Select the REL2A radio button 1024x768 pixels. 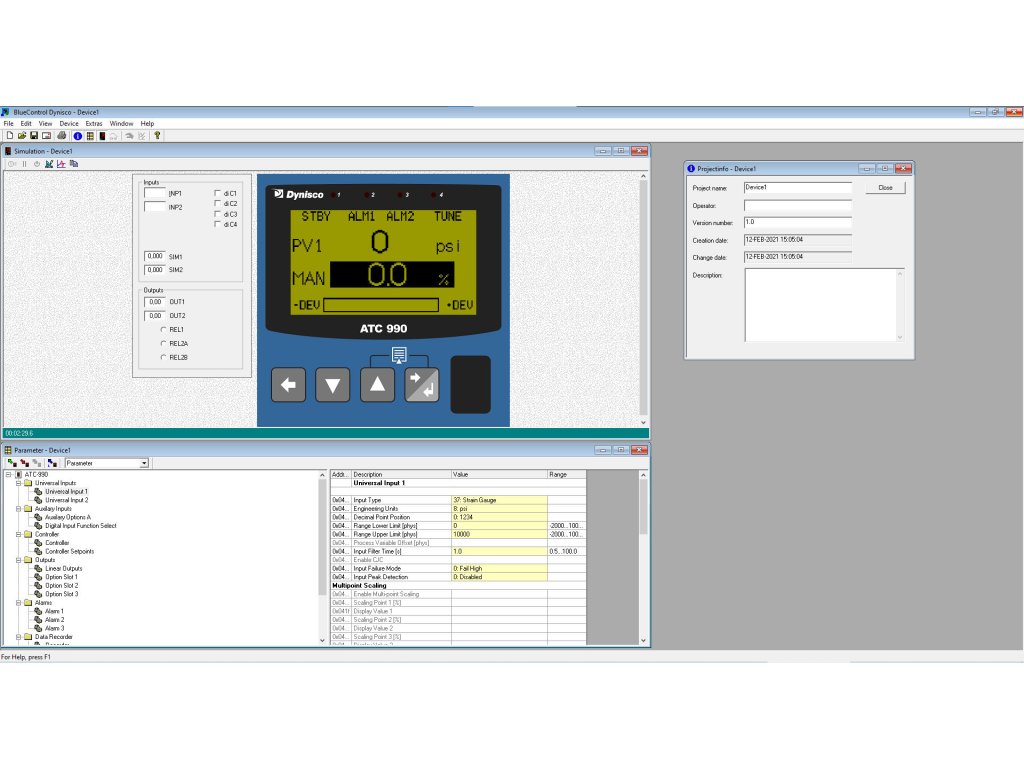pyautogui.click(x=163, y=344)
